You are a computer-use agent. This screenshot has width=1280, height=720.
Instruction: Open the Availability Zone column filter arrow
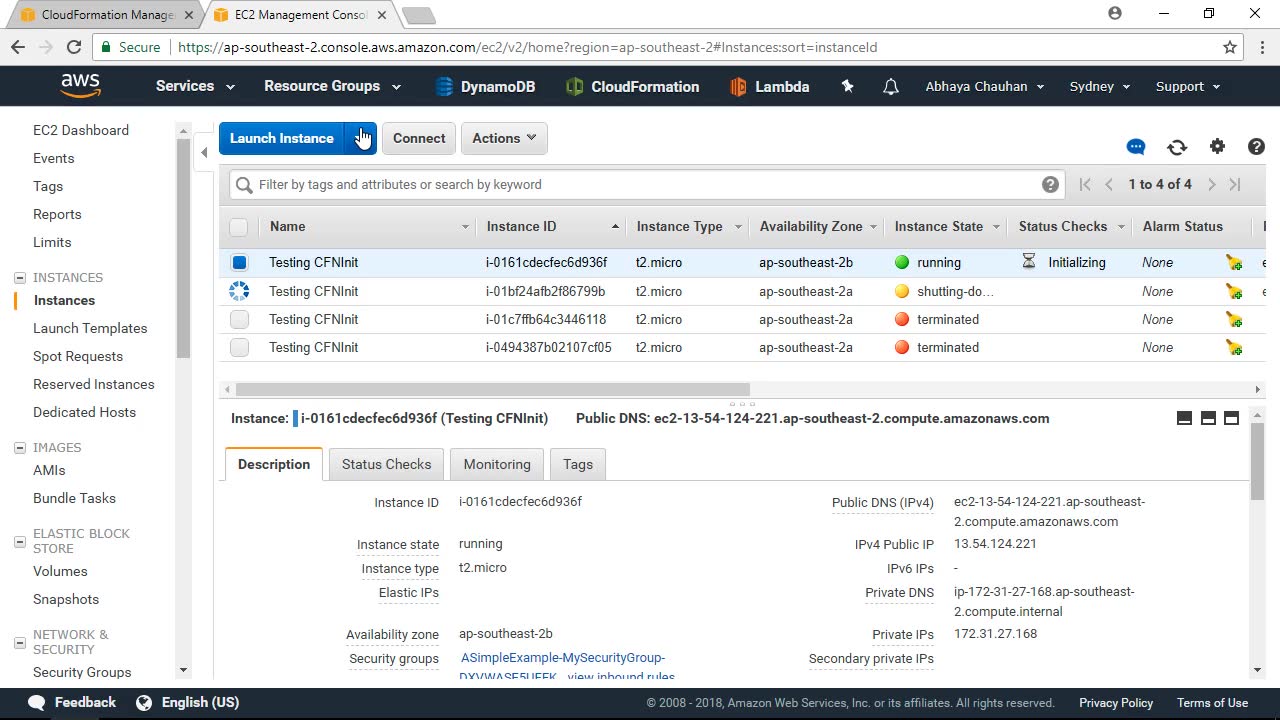click(x=873, y=227)
